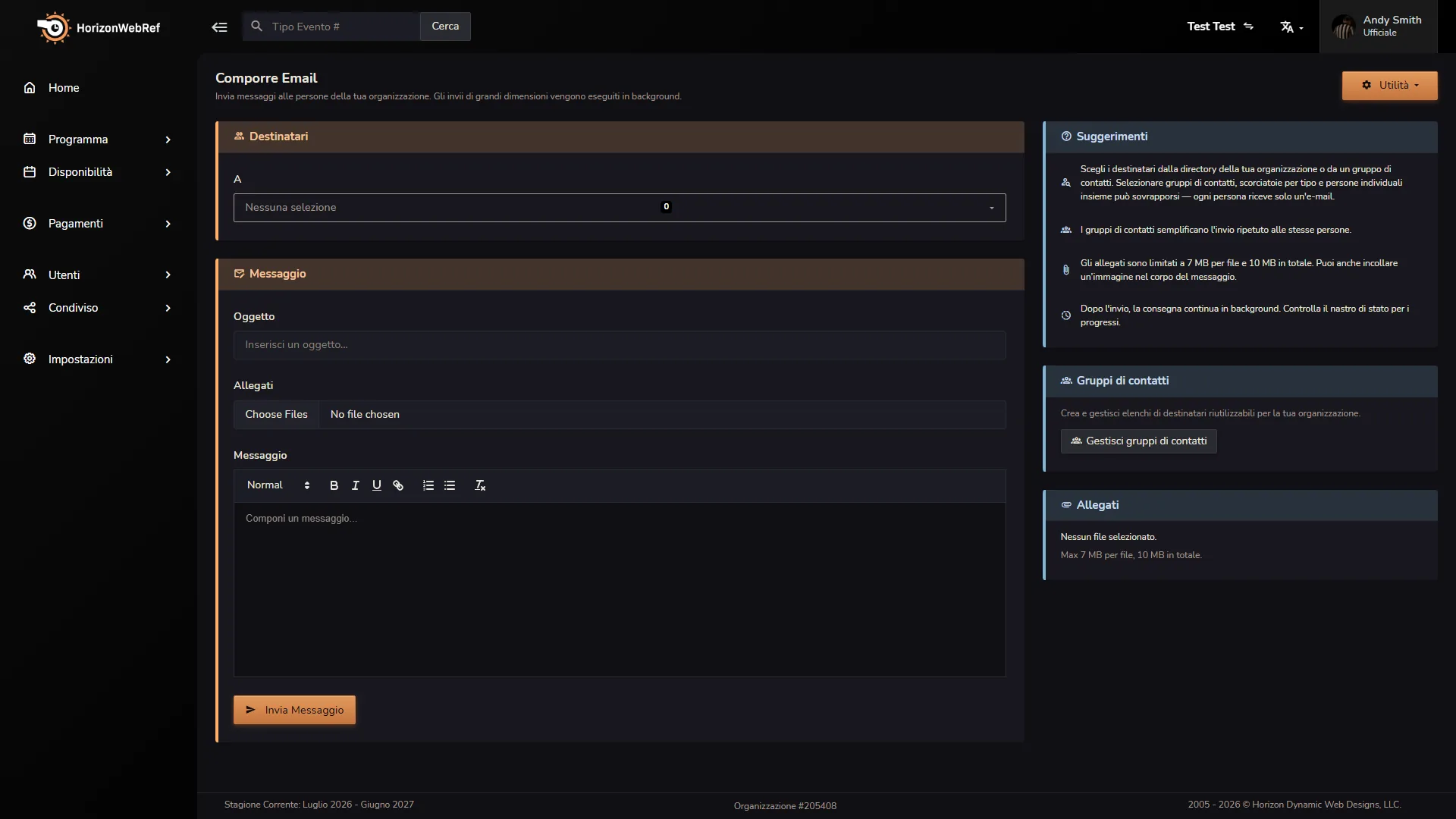Toggle bold formatting in message editor
The width and height of the screenshot is (1456, 819).
pos(334,485)
